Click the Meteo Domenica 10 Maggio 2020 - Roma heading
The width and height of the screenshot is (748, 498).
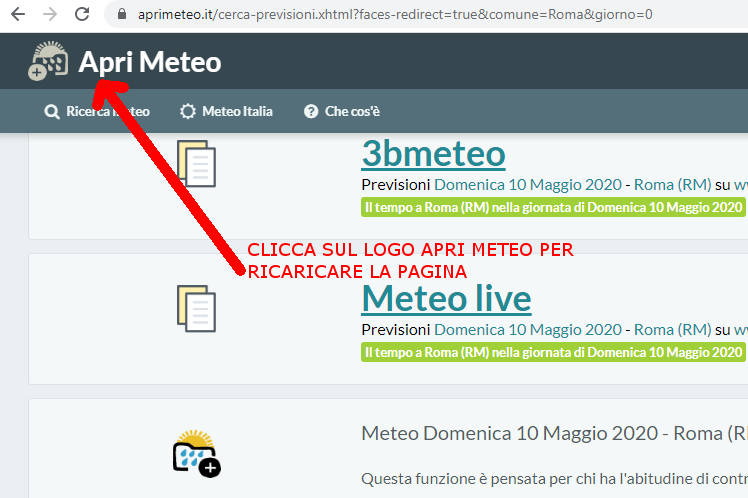[x=554, y=434]
